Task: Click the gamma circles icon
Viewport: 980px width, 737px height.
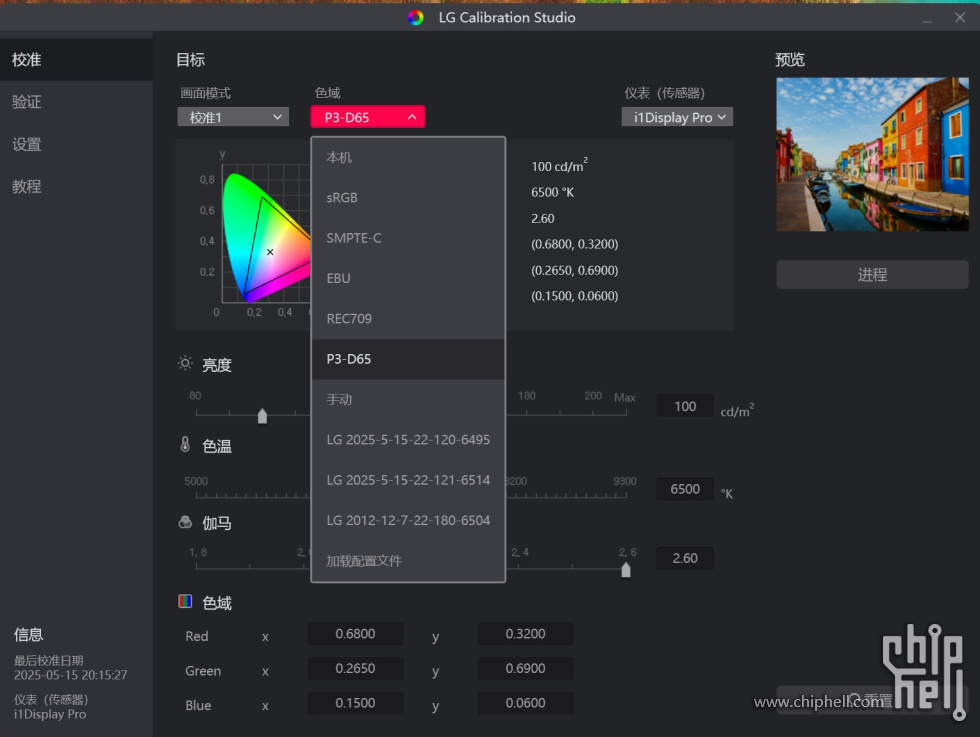Action: (x=185, y=522)
